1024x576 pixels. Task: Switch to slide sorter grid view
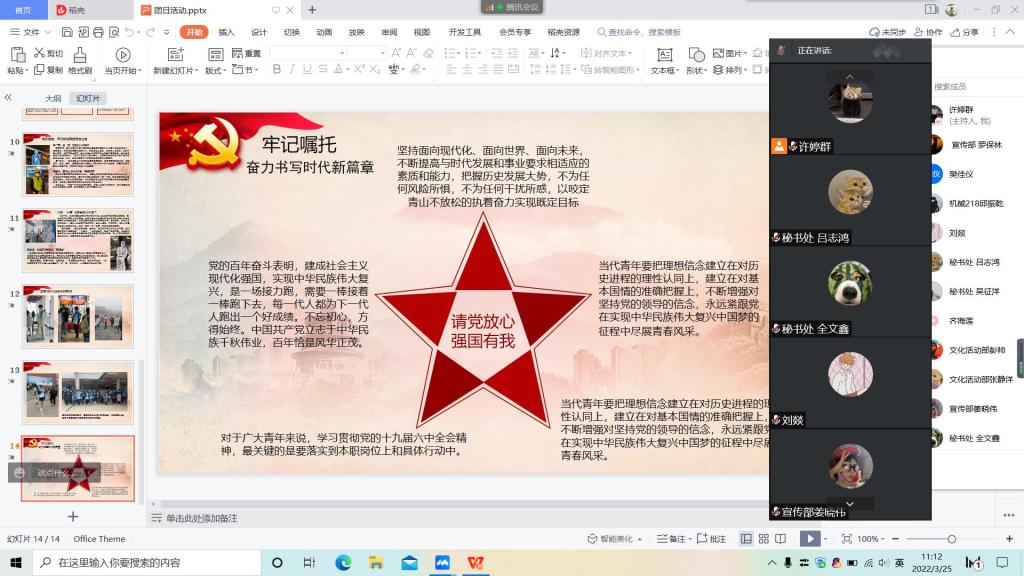point(764,539)
